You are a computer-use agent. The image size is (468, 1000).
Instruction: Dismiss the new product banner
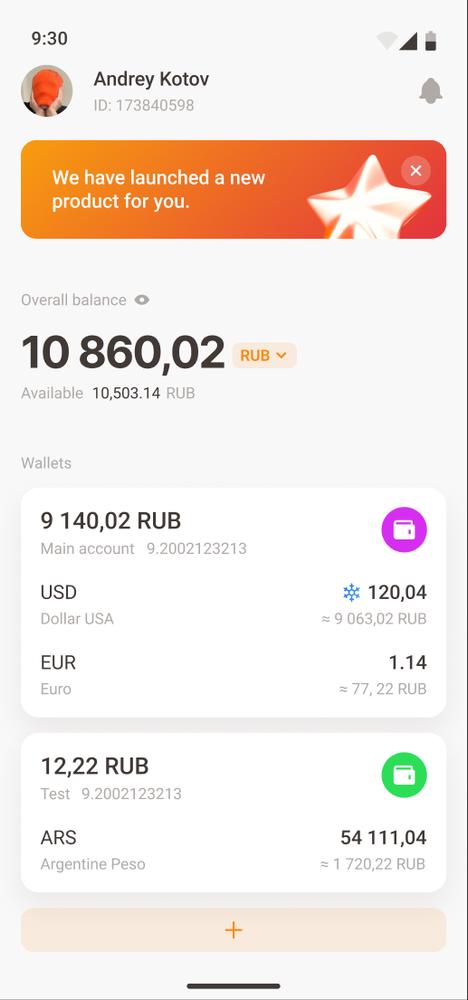click(416, 170)
